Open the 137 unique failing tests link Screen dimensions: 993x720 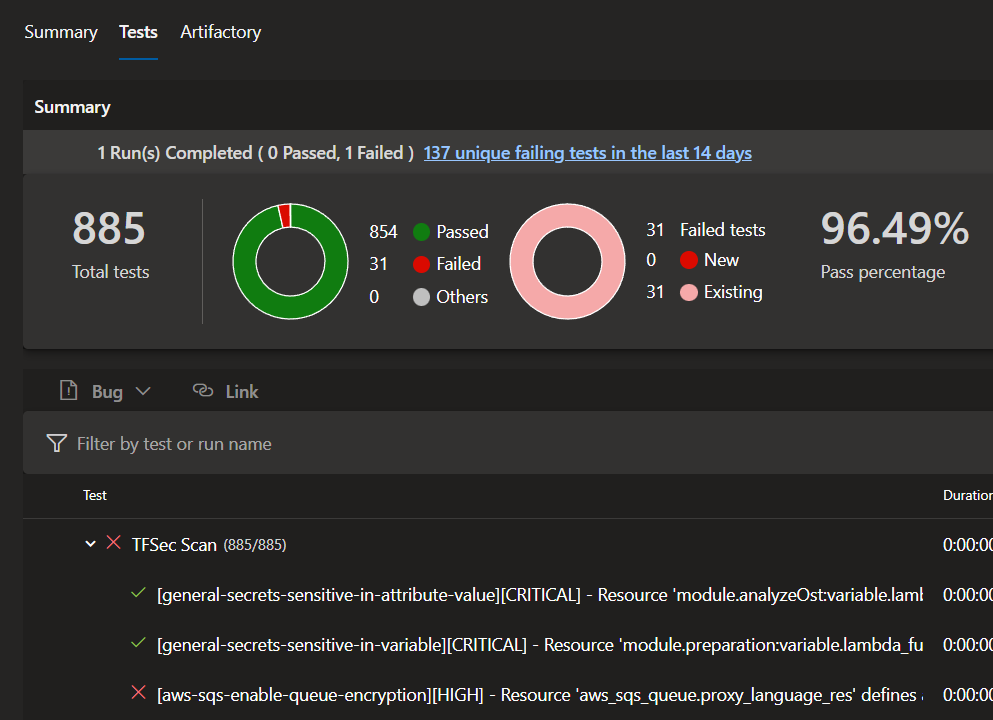[588, 152]
